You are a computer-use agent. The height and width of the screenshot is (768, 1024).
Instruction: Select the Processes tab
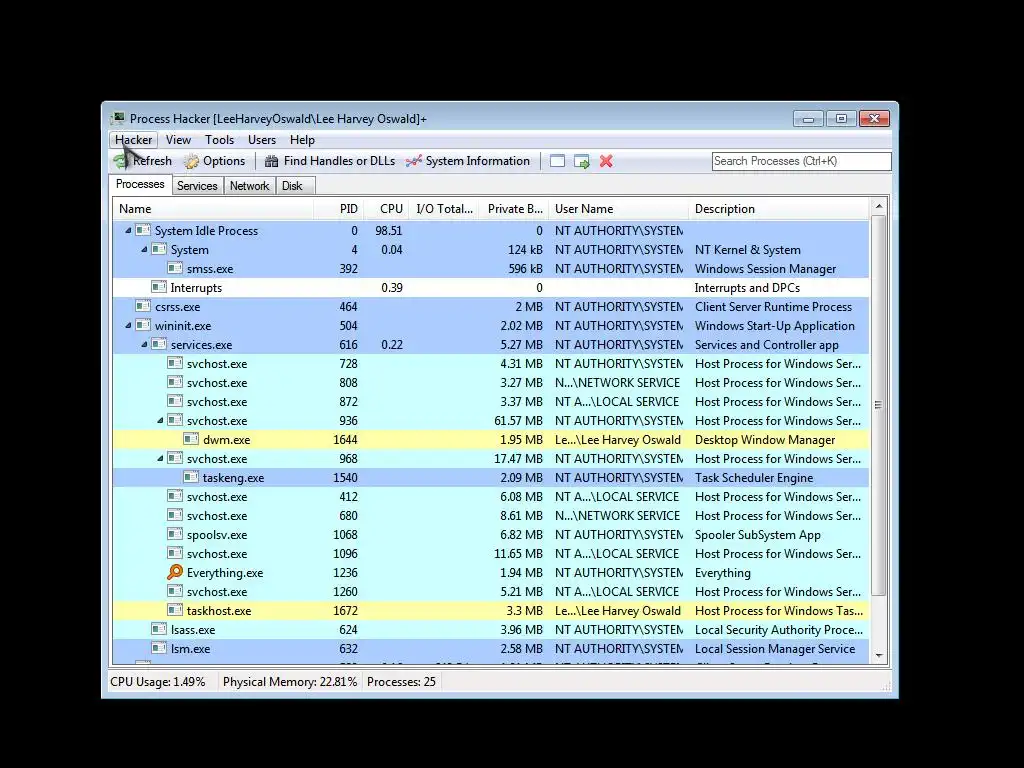click(x=140, y=184)
